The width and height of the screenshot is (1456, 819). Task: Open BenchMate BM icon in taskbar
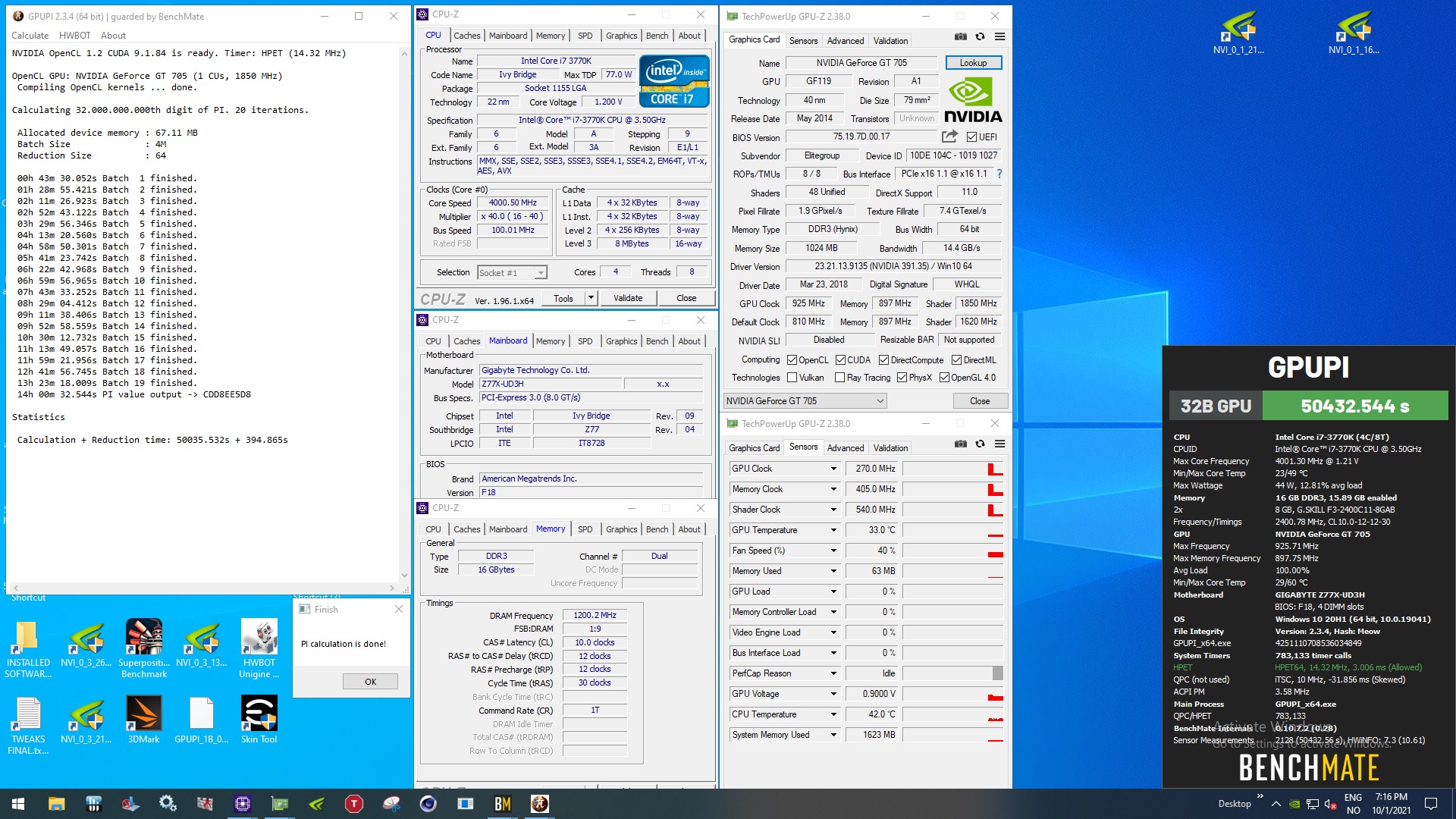click(502, 804)
